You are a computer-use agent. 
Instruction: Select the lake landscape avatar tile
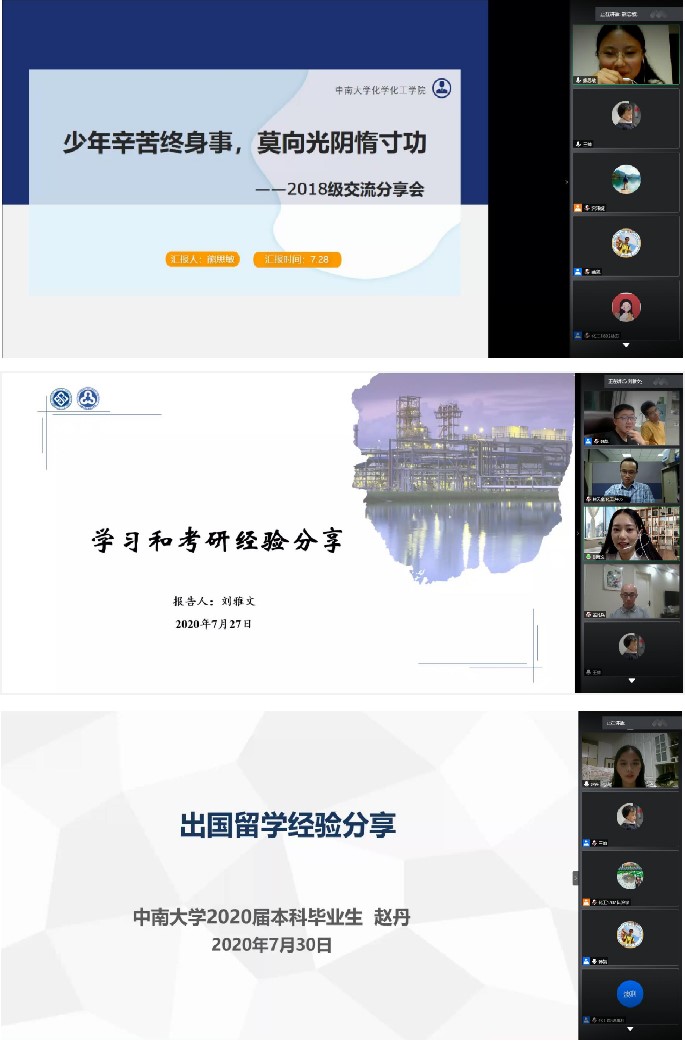point(626,179)
